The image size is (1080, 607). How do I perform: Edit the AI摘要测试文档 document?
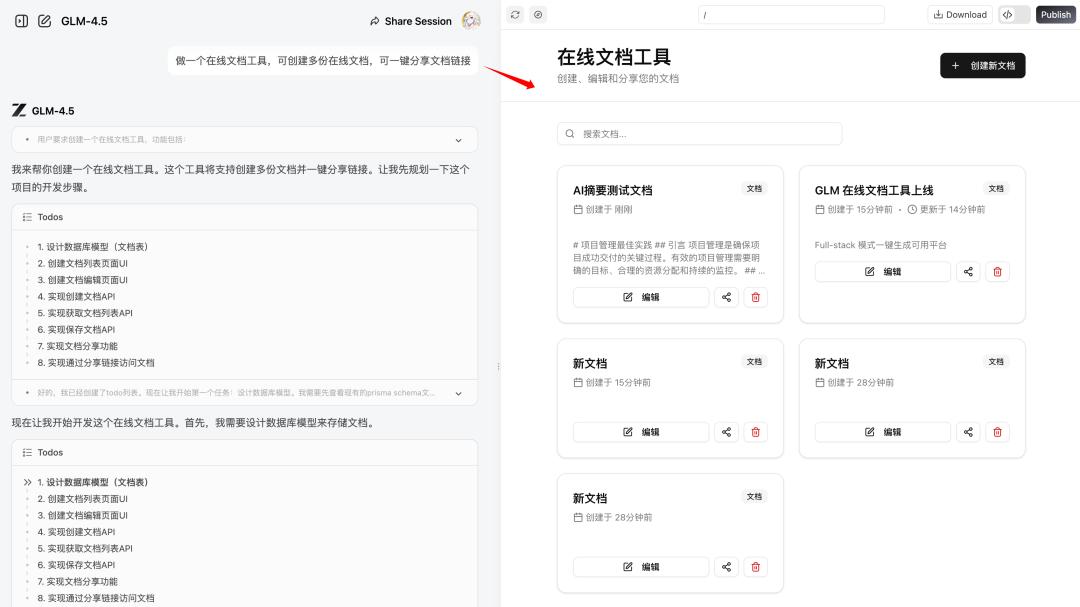tap(641, 297)
